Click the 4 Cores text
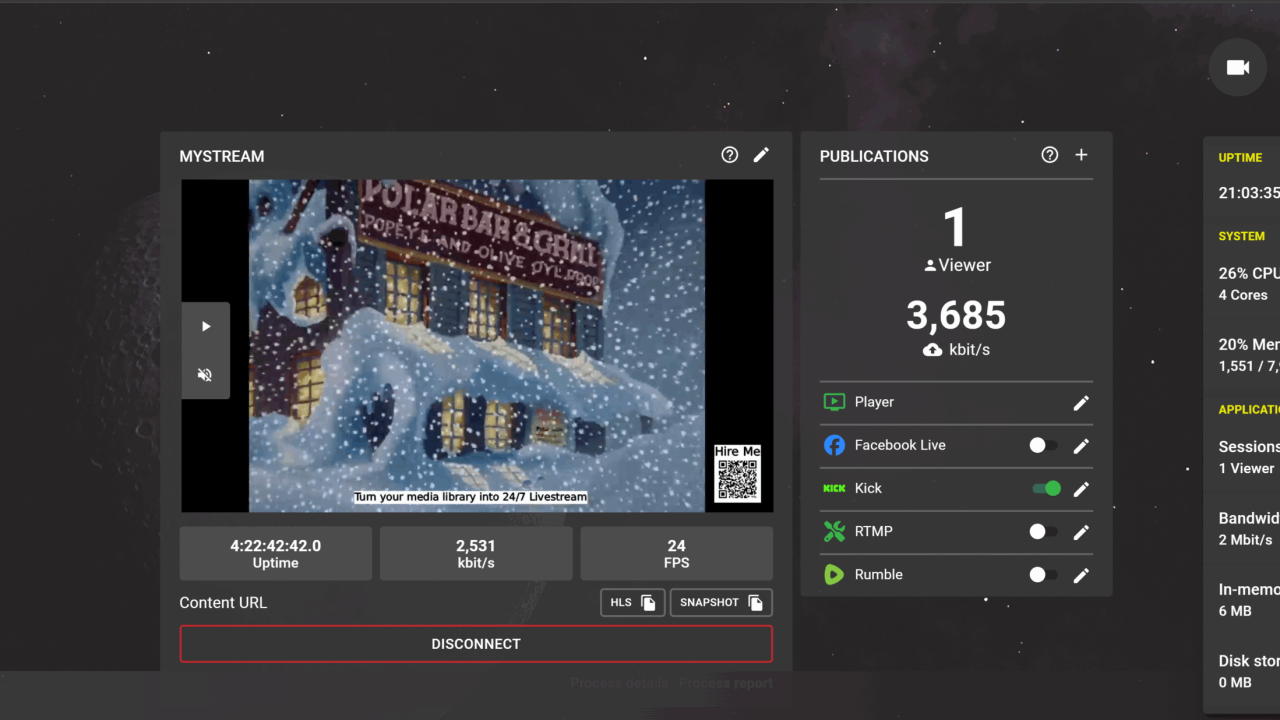The height and width of the screenshot is (720, 1280). [x=1243, y=295]
